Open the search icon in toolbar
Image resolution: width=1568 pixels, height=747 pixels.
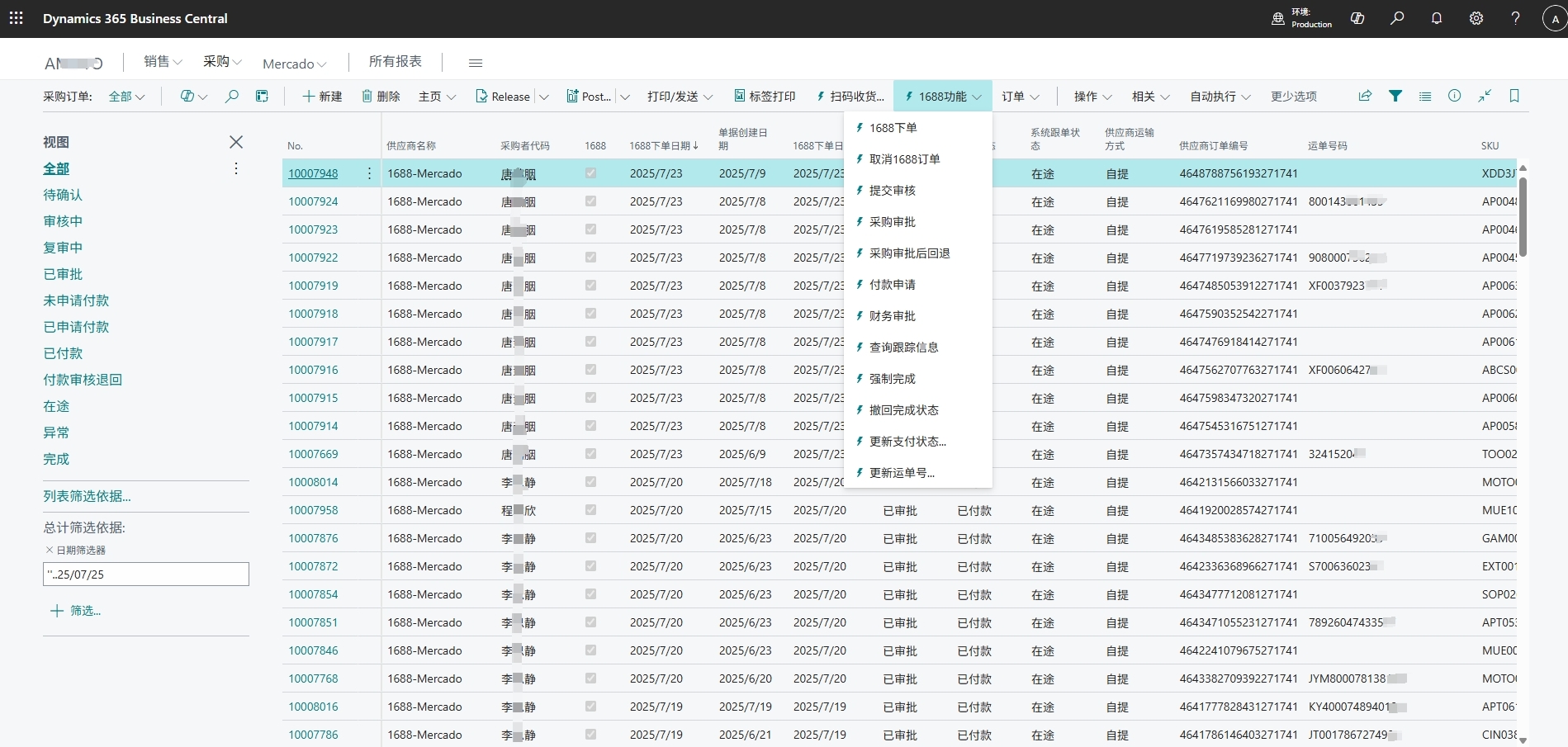(1398, 18)
